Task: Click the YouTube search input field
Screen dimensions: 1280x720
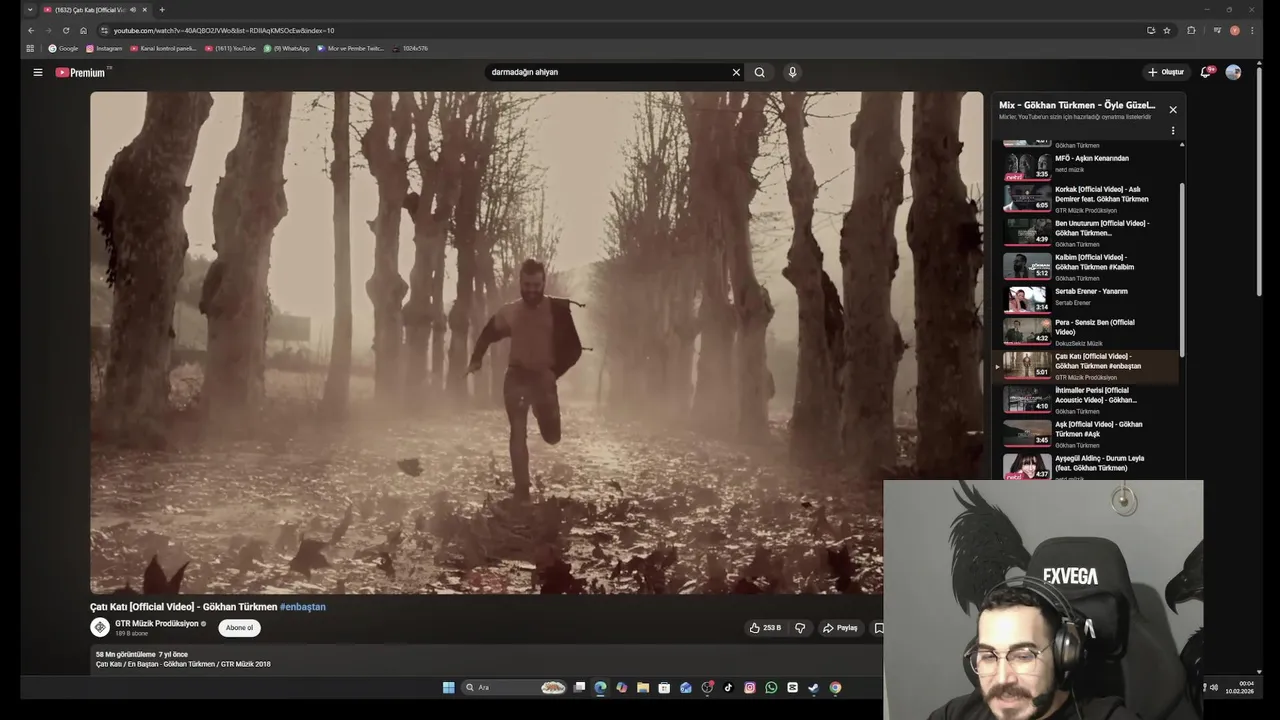Action: 607,72
